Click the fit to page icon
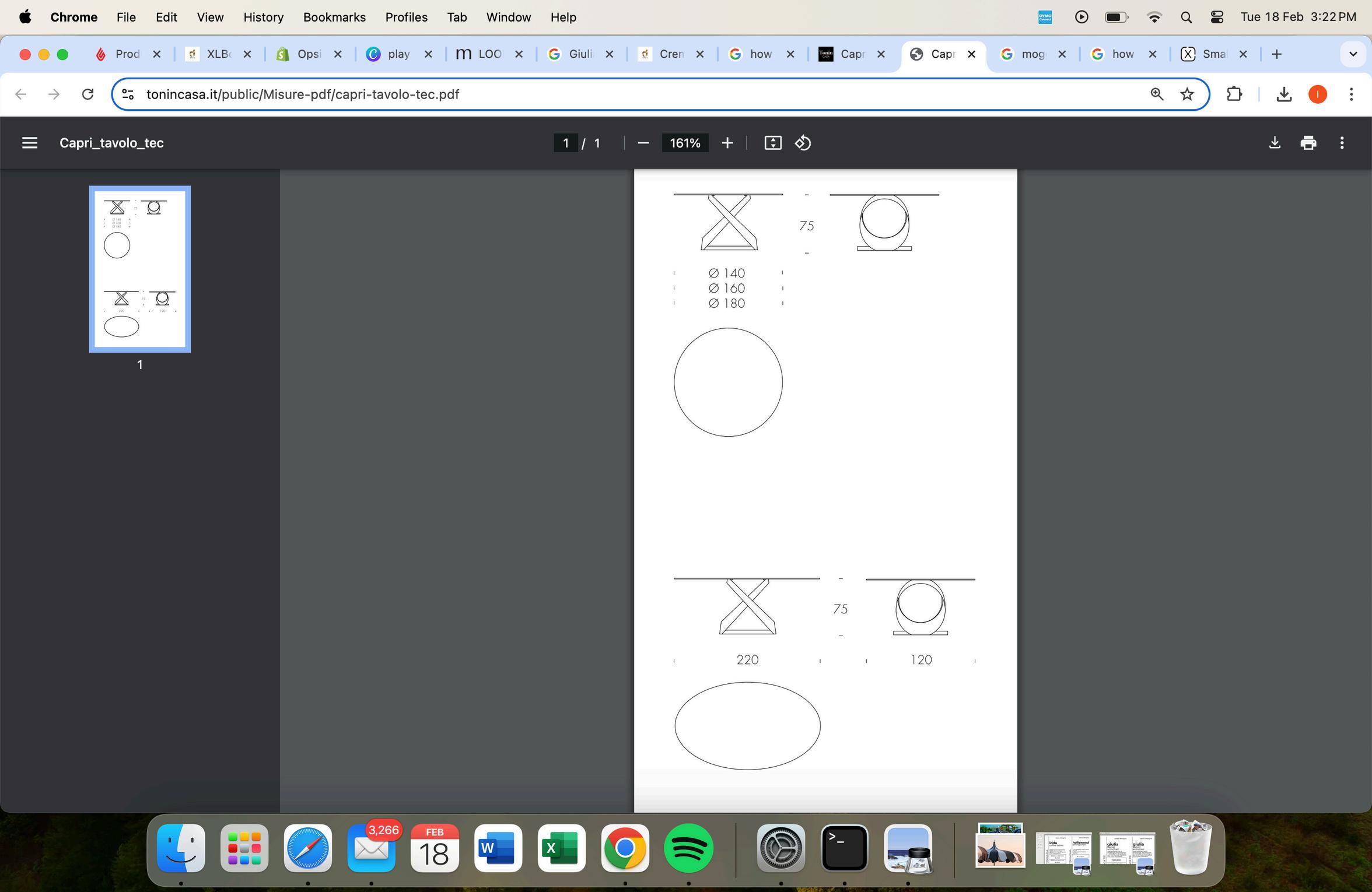Image resolution: width=1372 pixels, height=892 pixels. click(x=772, y=143)
